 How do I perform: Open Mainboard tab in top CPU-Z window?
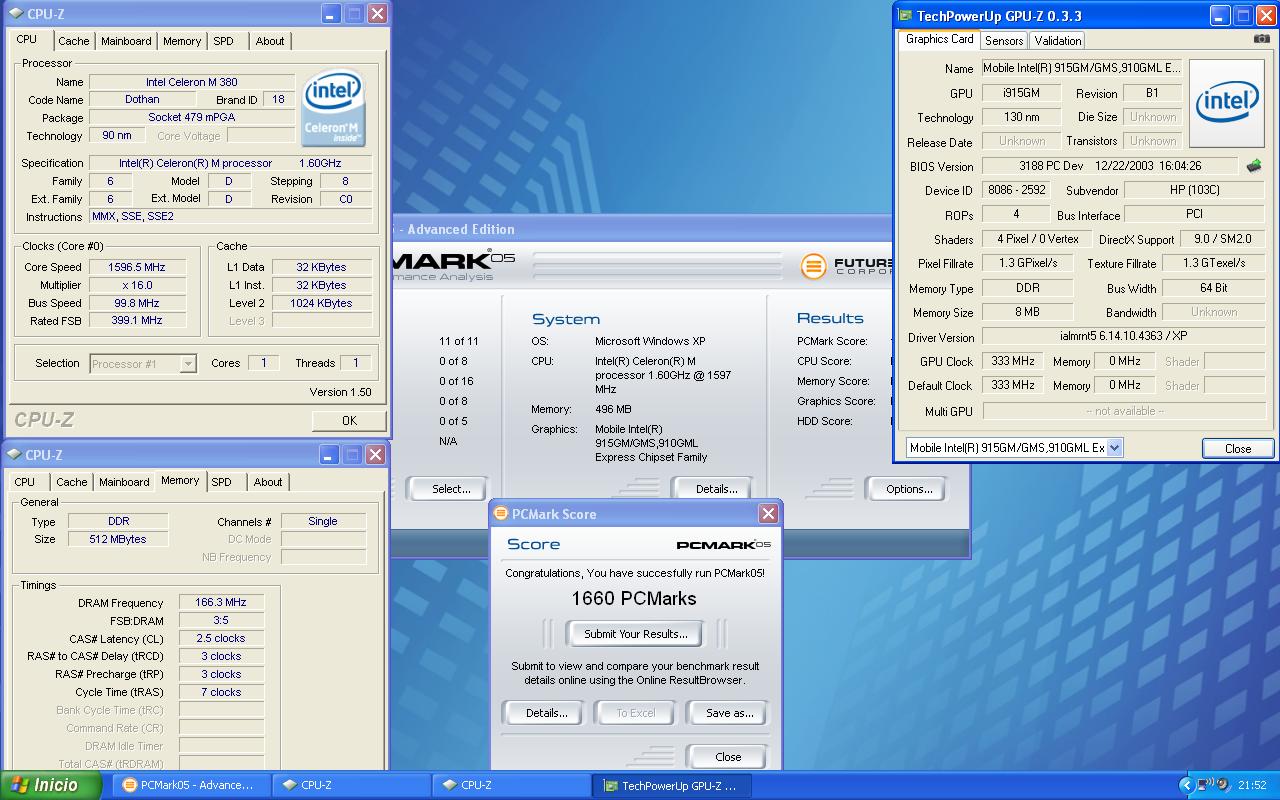[126, 41]
